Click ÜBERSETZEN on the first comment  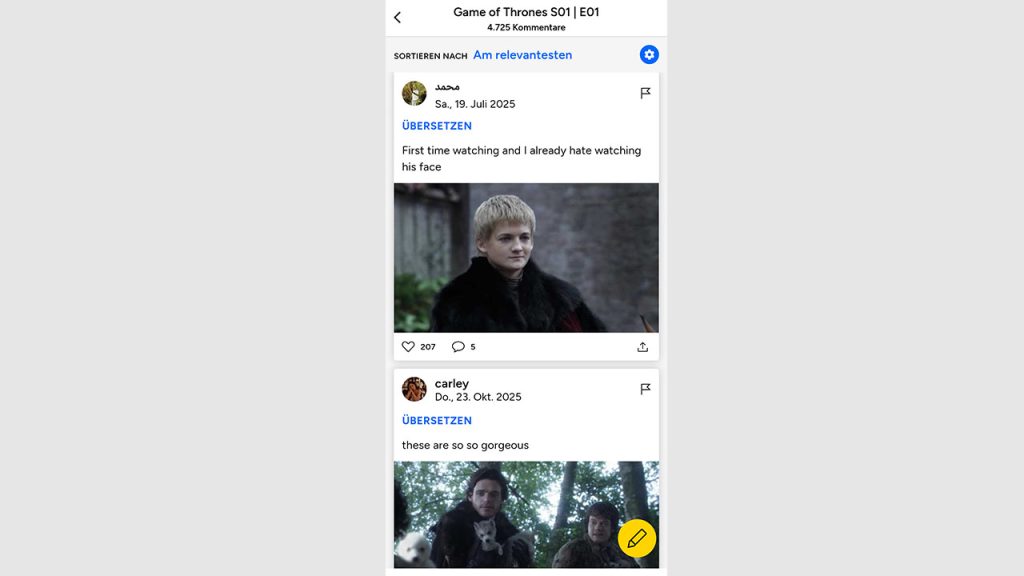pos(437,125)
